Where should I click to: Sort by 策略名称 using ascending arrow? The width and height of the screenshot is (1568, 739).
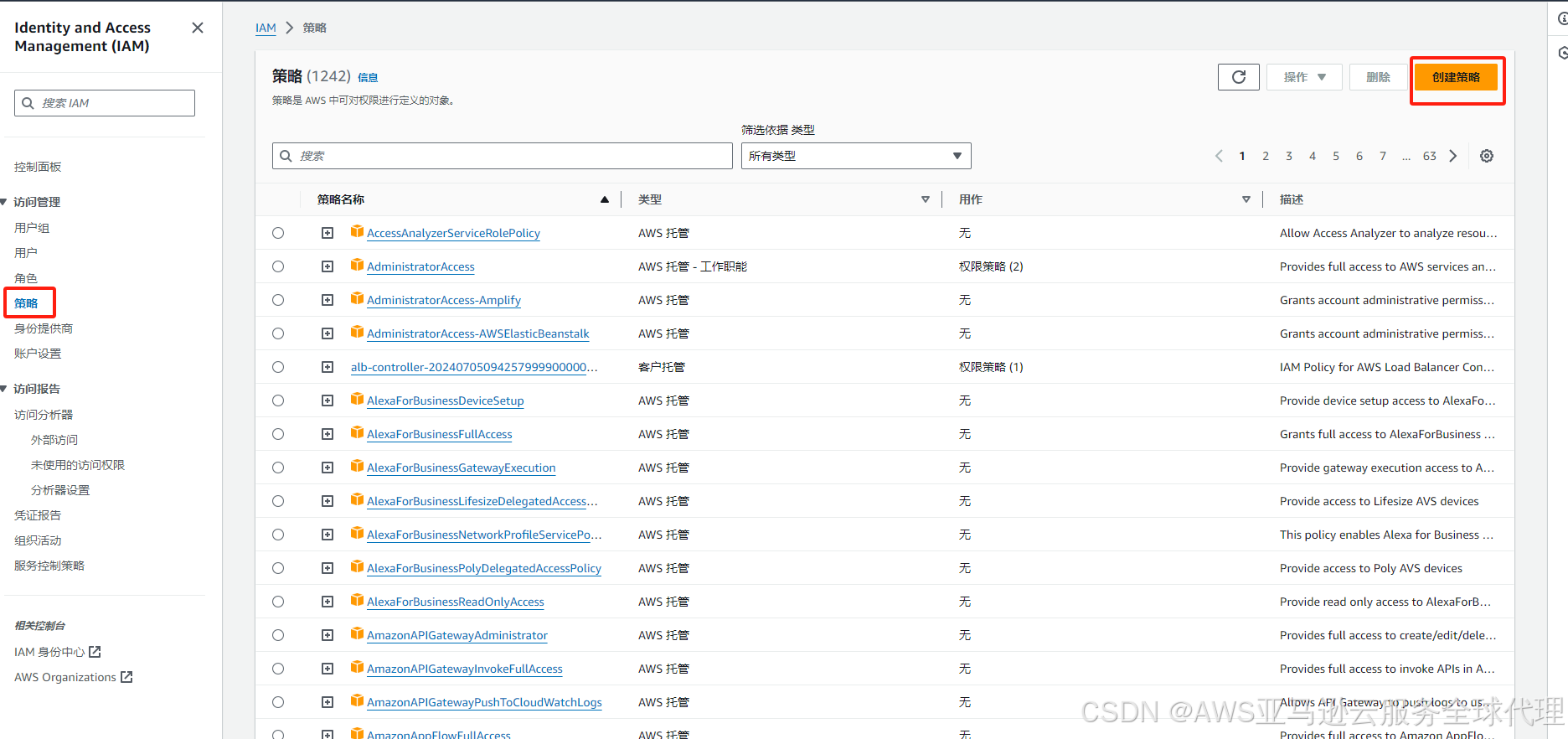click(x=605, y=199)
